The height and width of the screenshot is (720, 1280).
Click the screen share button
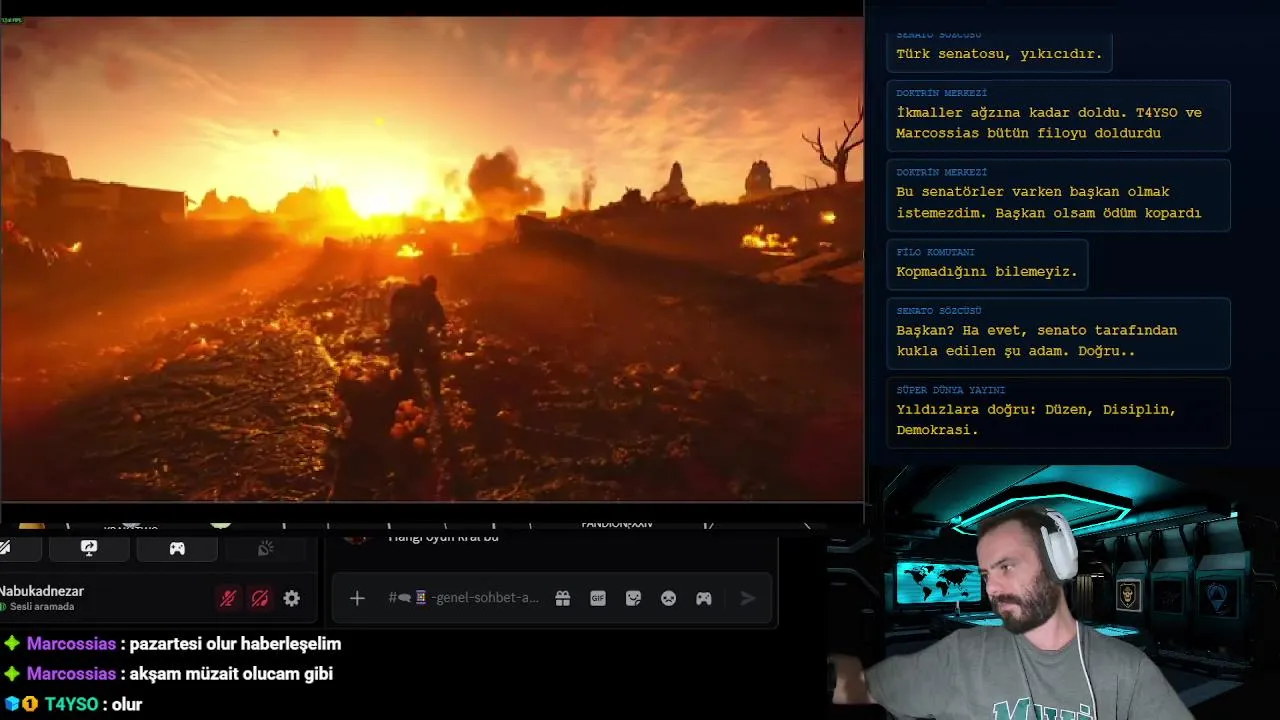coord(89,548)
